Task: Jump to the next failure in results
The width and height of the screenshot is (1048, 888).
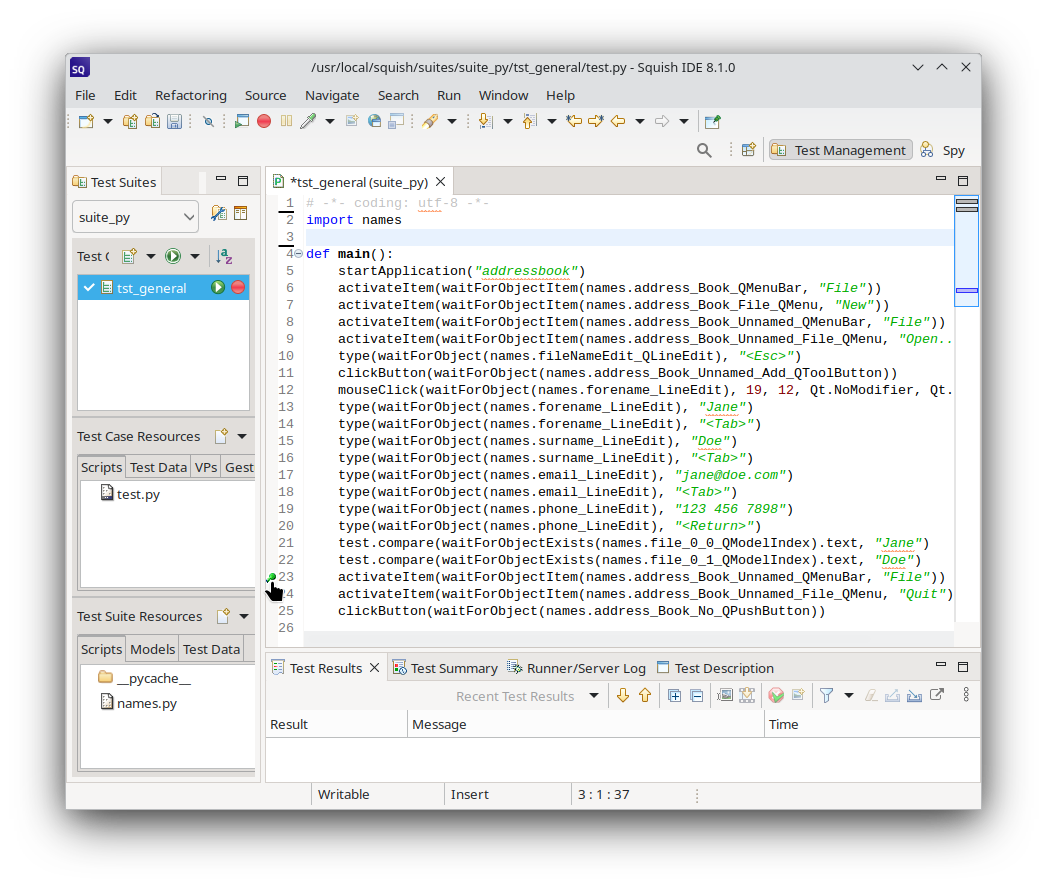Action: pos(623,694)
